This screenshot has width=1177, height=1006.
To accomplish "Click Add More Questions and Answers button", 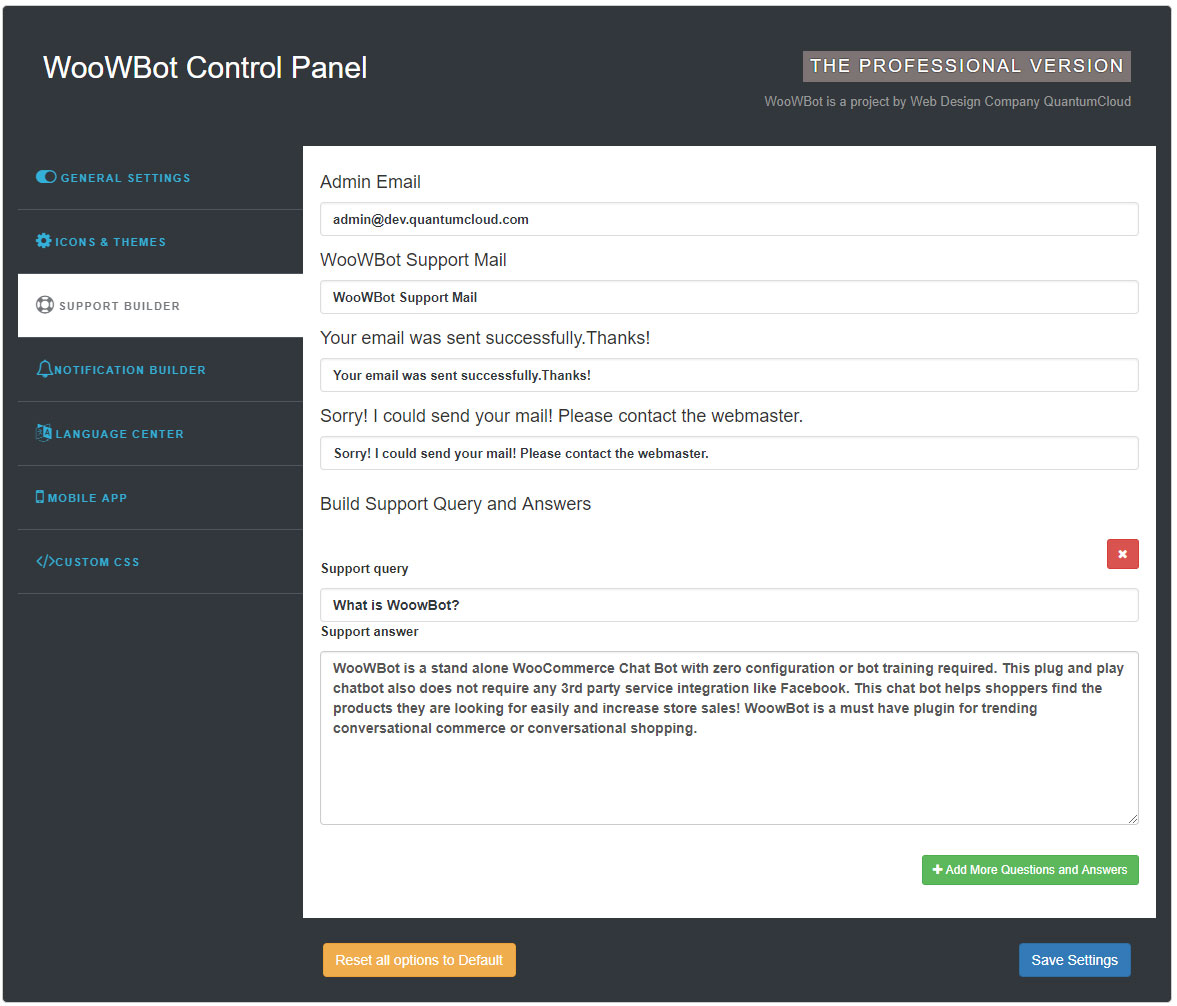I will point(1030,870).
